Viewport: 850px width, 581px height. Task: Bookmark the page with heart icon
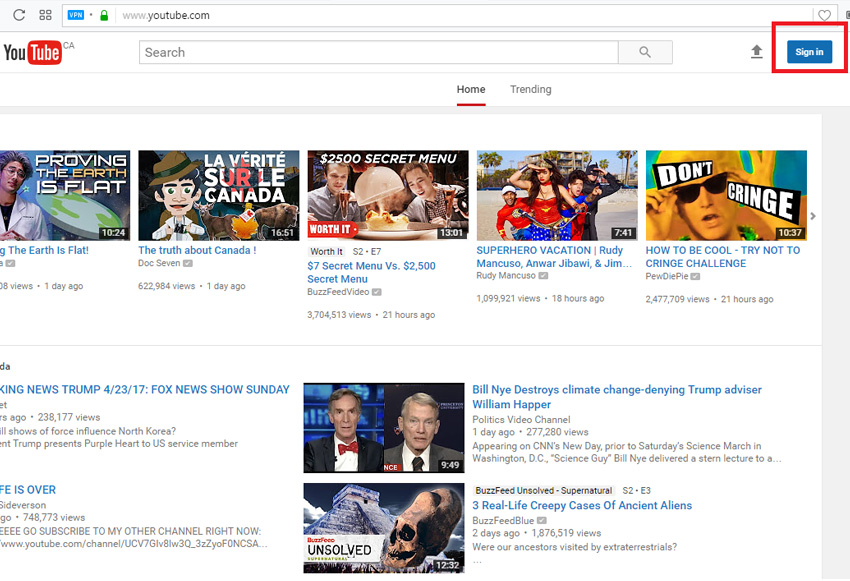(x=825, y=16)
